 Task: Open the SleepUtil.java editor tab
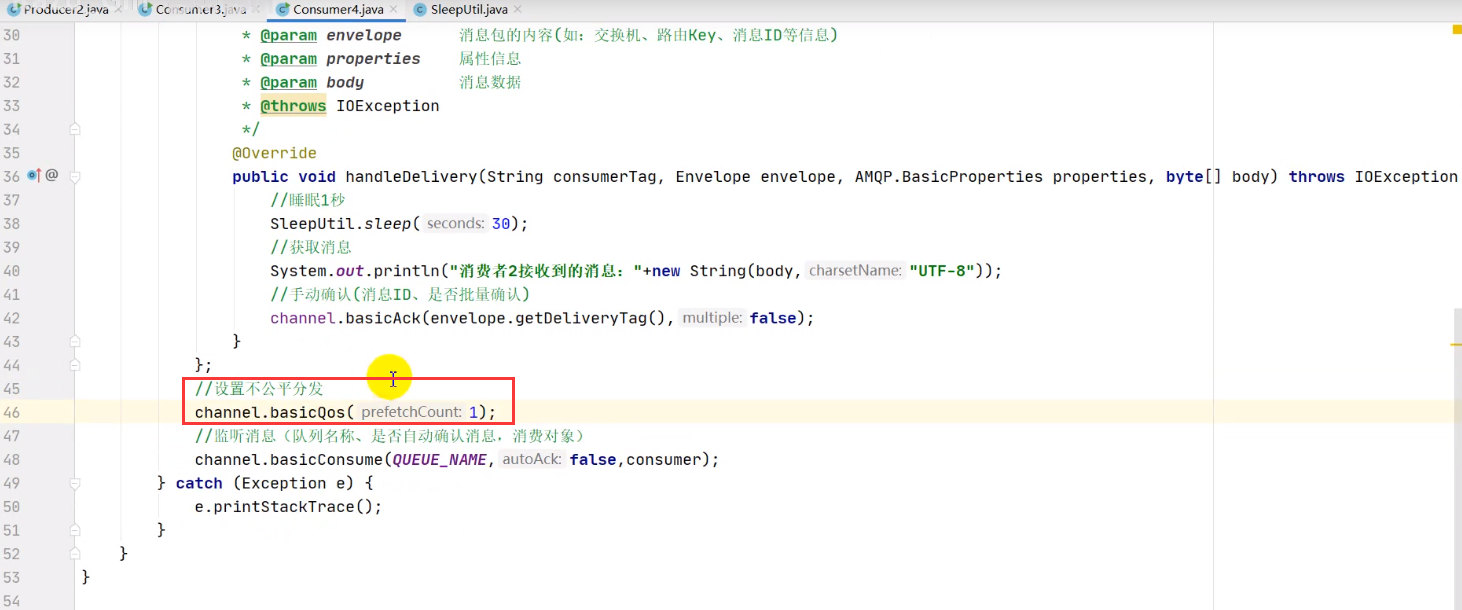point(460,9)
